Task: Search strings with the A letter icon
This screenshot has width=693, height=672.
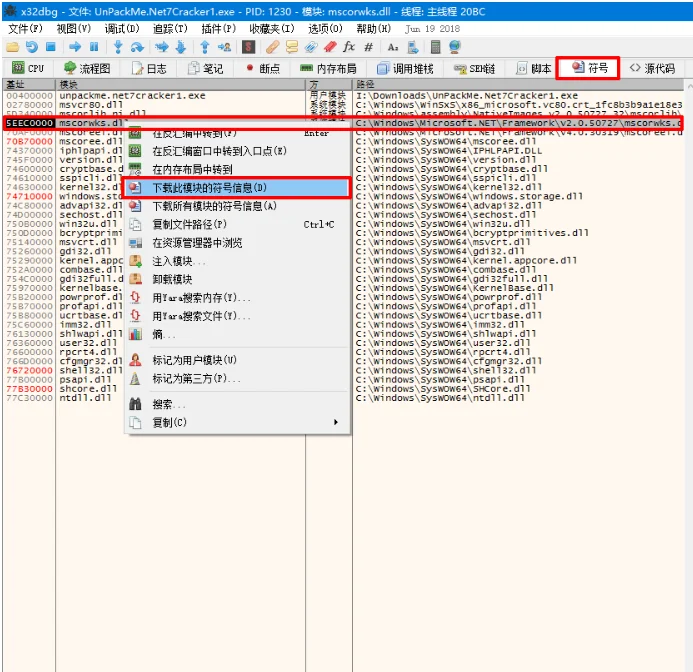Action: pos(392,46)
